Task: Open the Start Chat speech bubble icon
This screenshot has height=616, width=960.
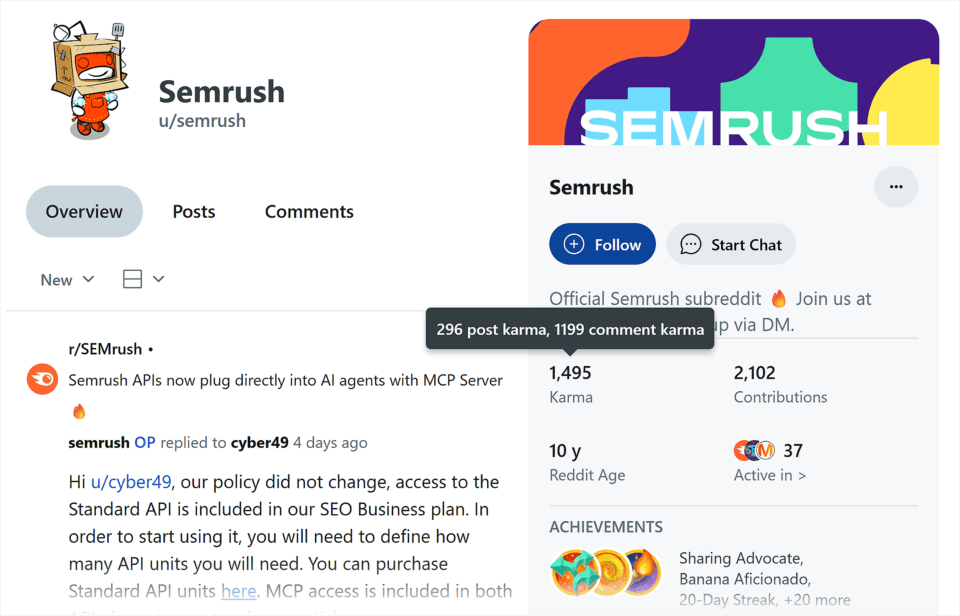Action: [x=689, y=244]
